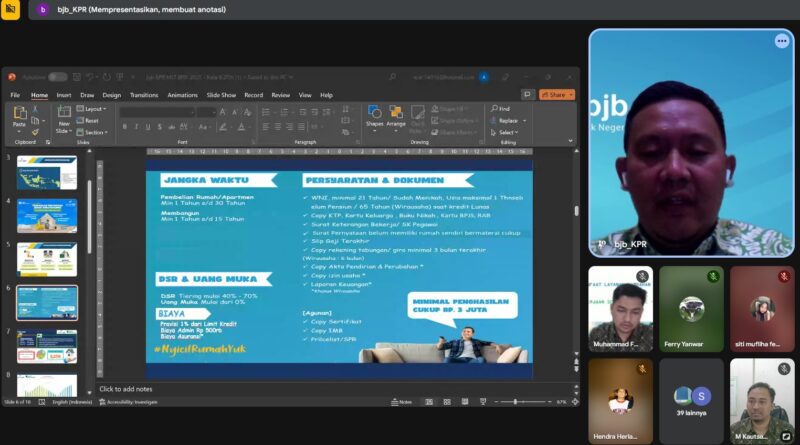Select slide 5 thumbnail in slide panel
The width and height of the screenshot is (800, 445).
click(46, 259)
